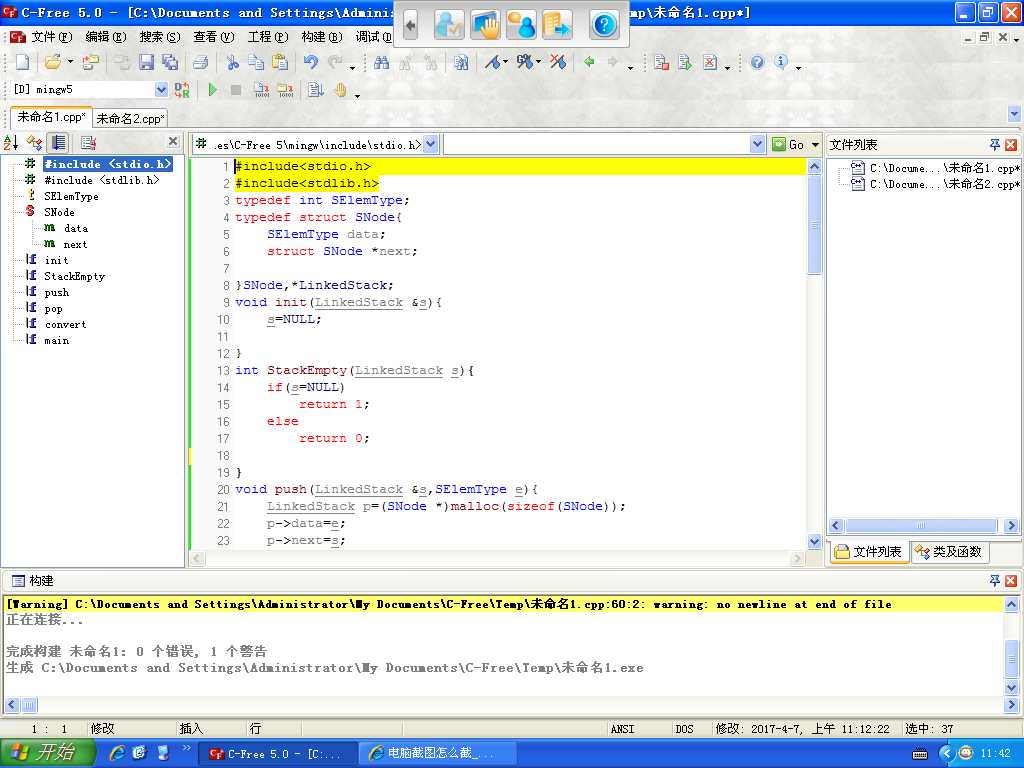Viewport: 1024px width, 768px height.
Task: Click the Print icon
Action: (x=200, y=62)
